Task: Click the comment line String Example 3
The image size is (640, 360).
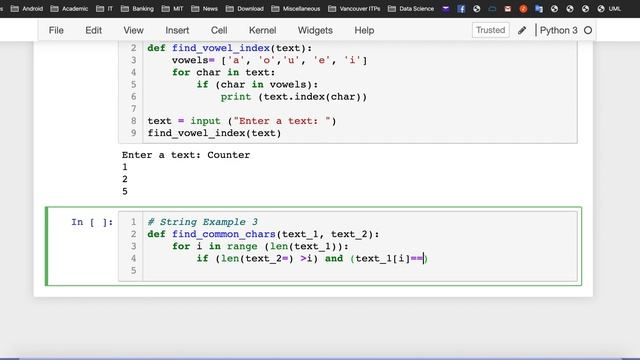Action: click(x=203, y=222)
